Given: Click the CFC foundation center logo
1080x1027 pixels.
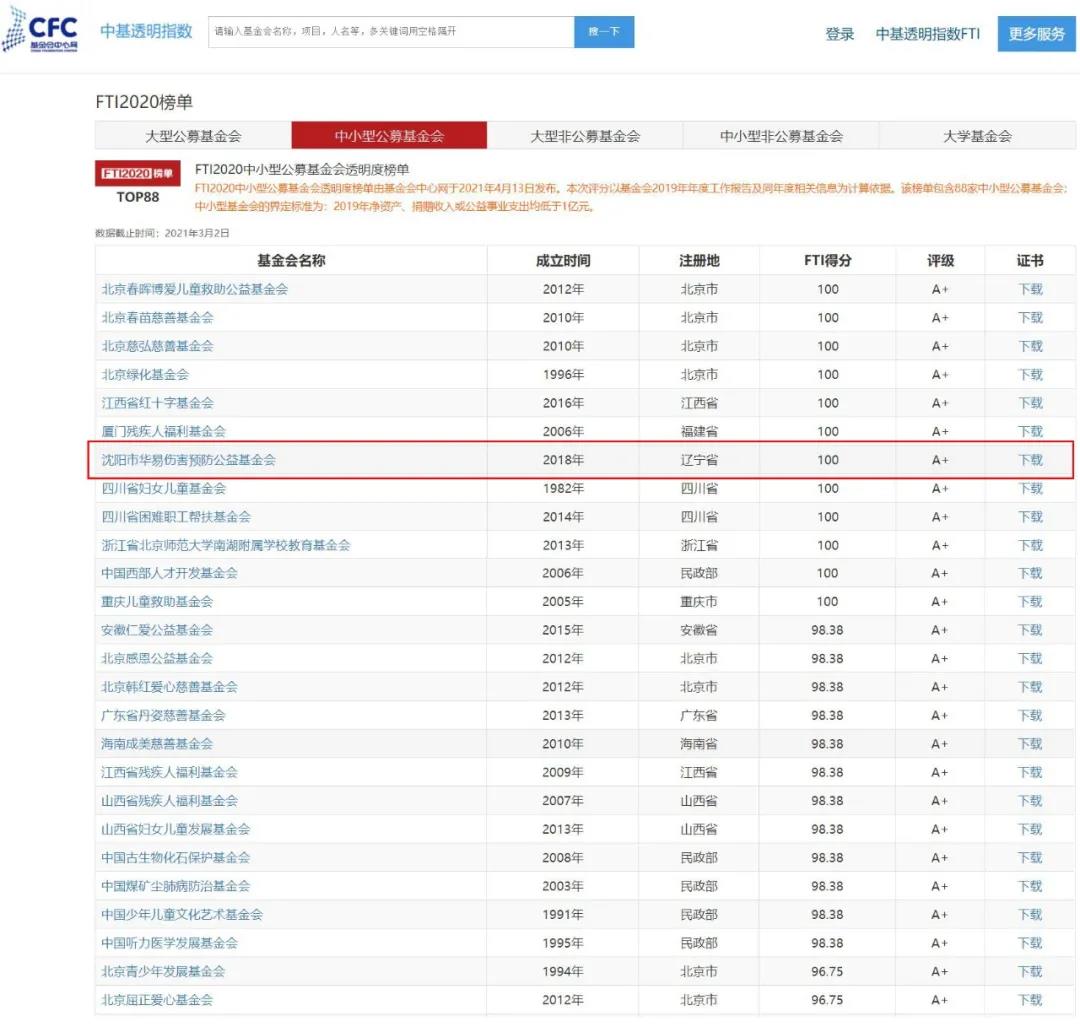Looking at the screenshot, I should [41, 29].
